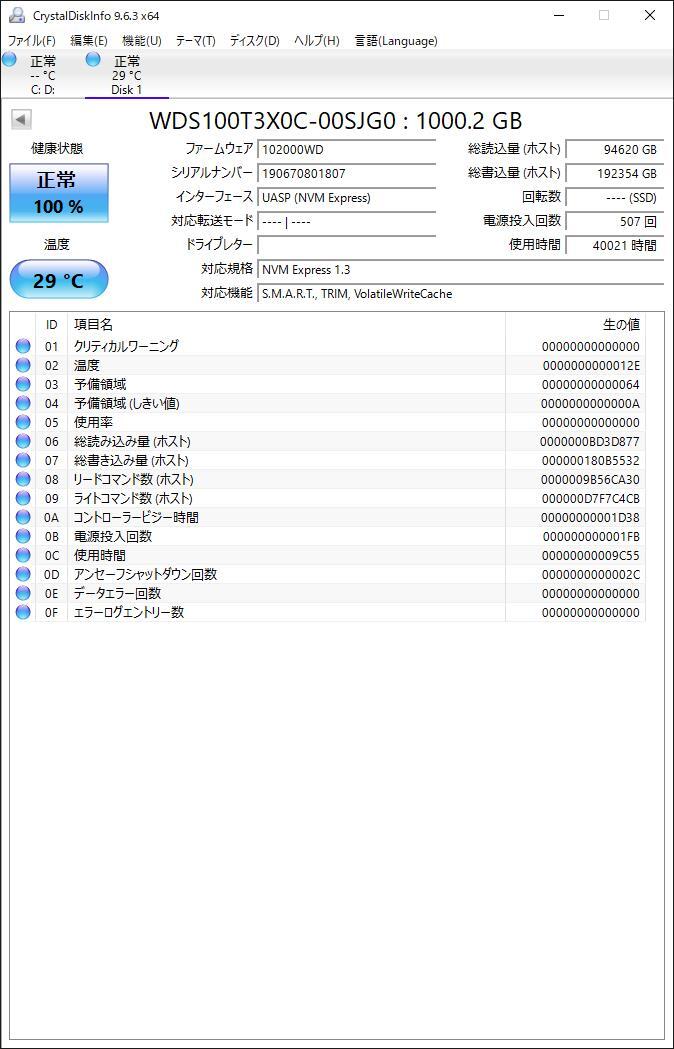Click status orb next to エラーログエントリー数
This screenshot has height=1049, width=674.
23,612
